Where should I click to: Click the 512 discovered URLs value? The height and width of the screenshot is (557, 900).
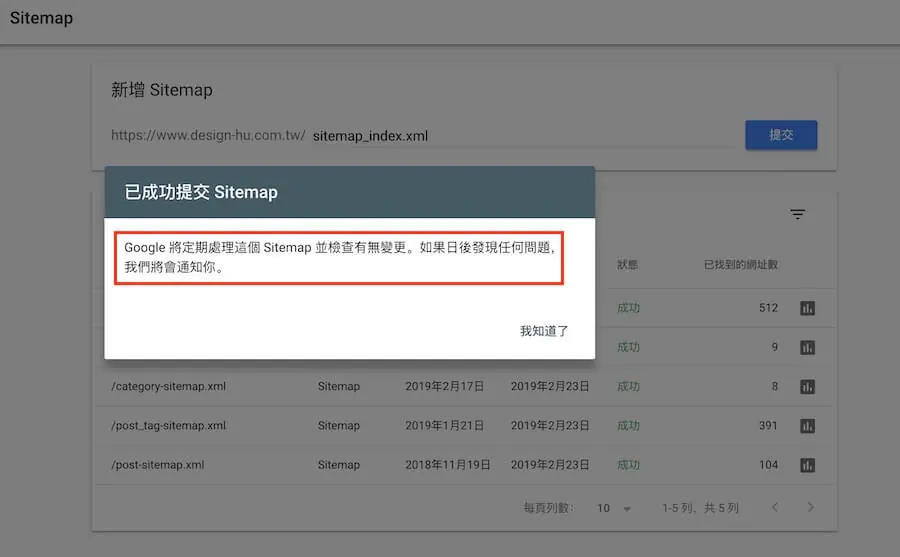(768, 308)
